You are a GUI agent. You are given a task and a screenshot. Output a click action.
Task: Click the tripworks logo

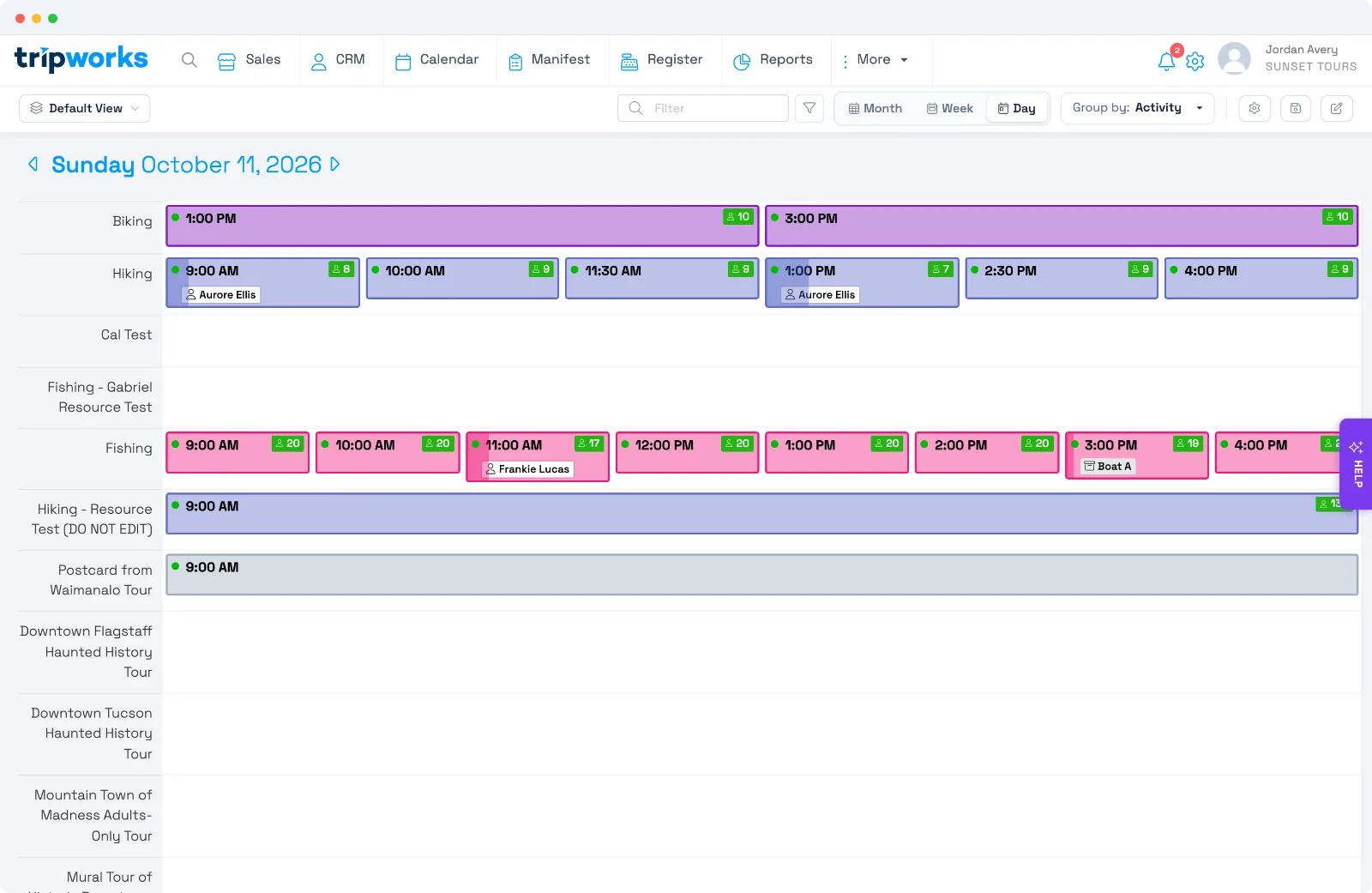[x=81, y=58]
